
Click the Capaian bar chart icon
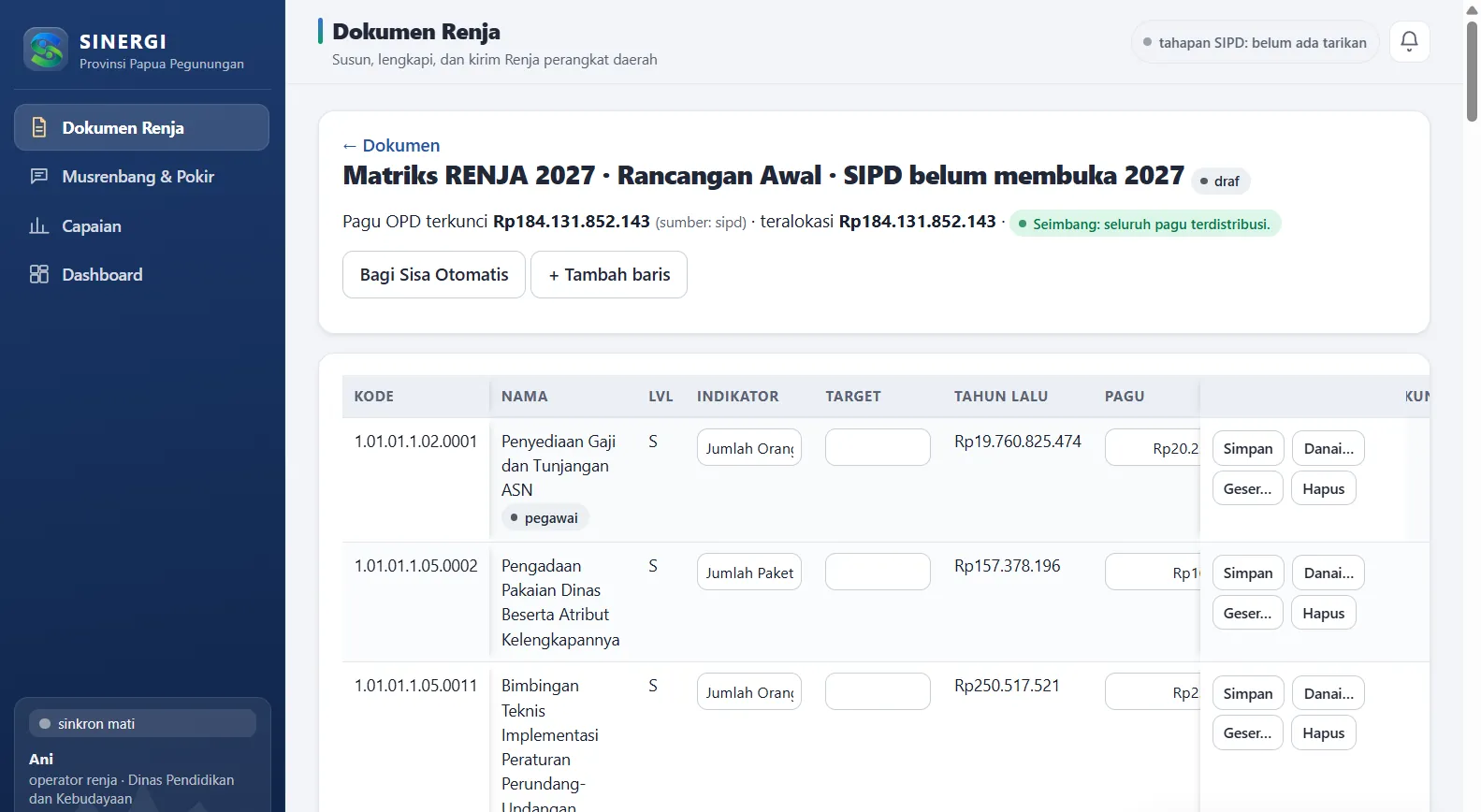(39, 225)
